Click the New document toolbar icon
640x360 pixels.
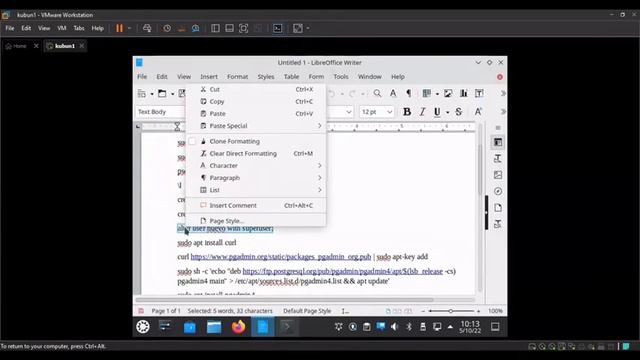click(x=142, y=93)
